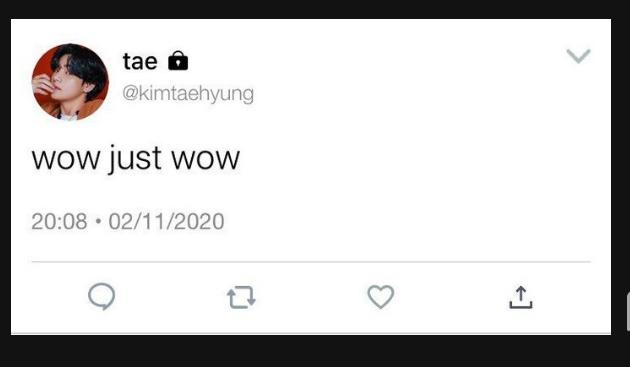
Task: Click the first wow in the tweet
Action: click(66, 159)
